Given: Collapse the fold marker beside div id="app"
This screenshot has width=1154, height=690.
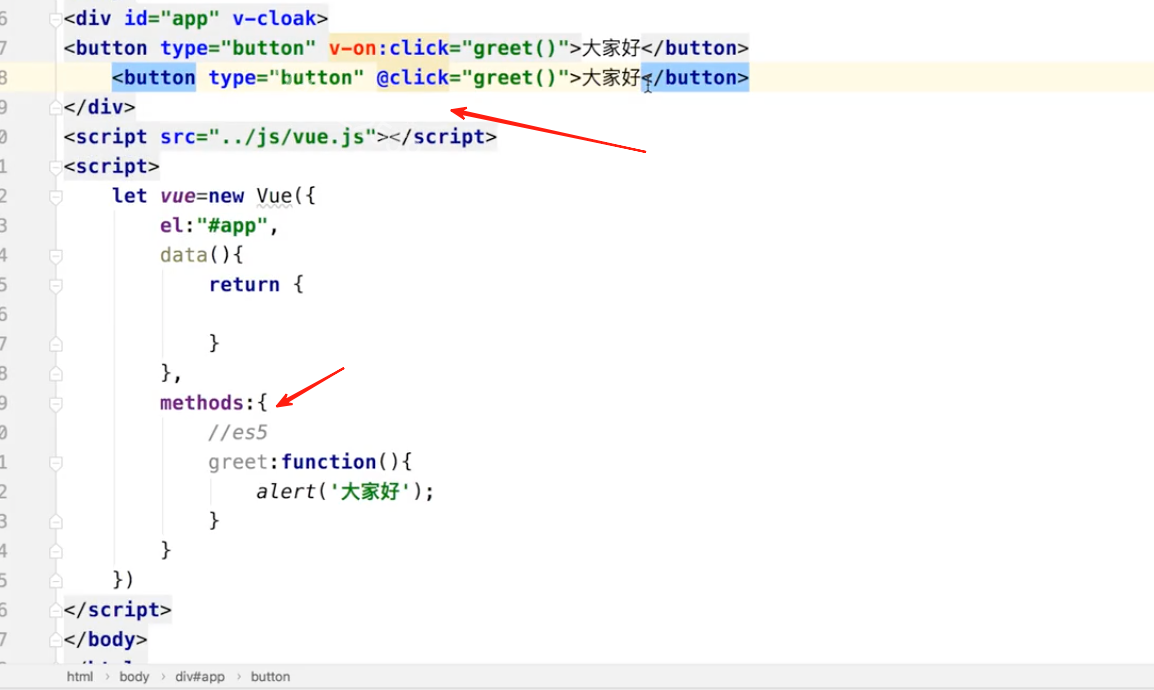Looking at the screenshot, I should tap(56, 20).
